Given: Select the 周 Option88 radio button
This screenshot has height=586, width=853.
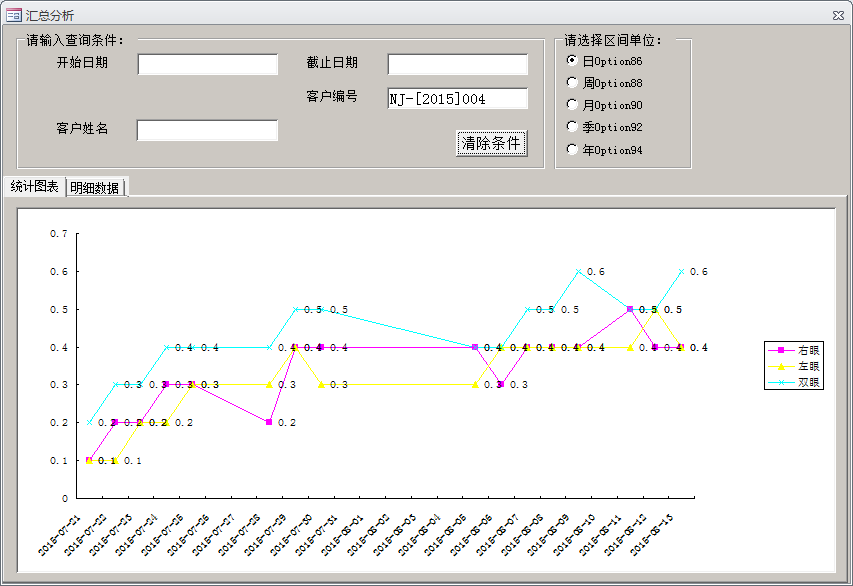Looking at the screenshot, I should [x=572, y=83].
